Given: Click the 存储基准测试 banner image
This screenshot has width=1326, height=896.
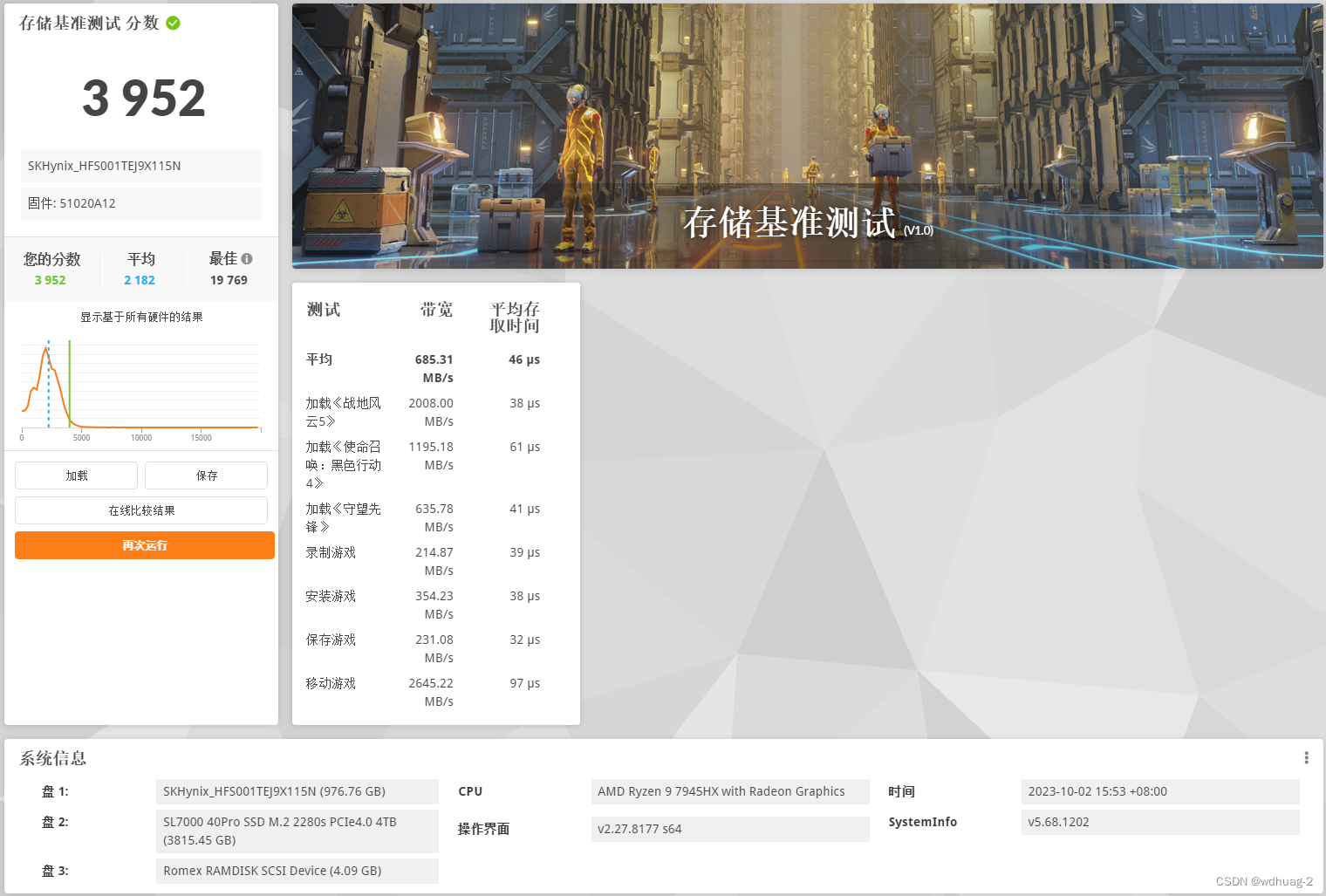Looking at the screenshot, I should point(808,136).
